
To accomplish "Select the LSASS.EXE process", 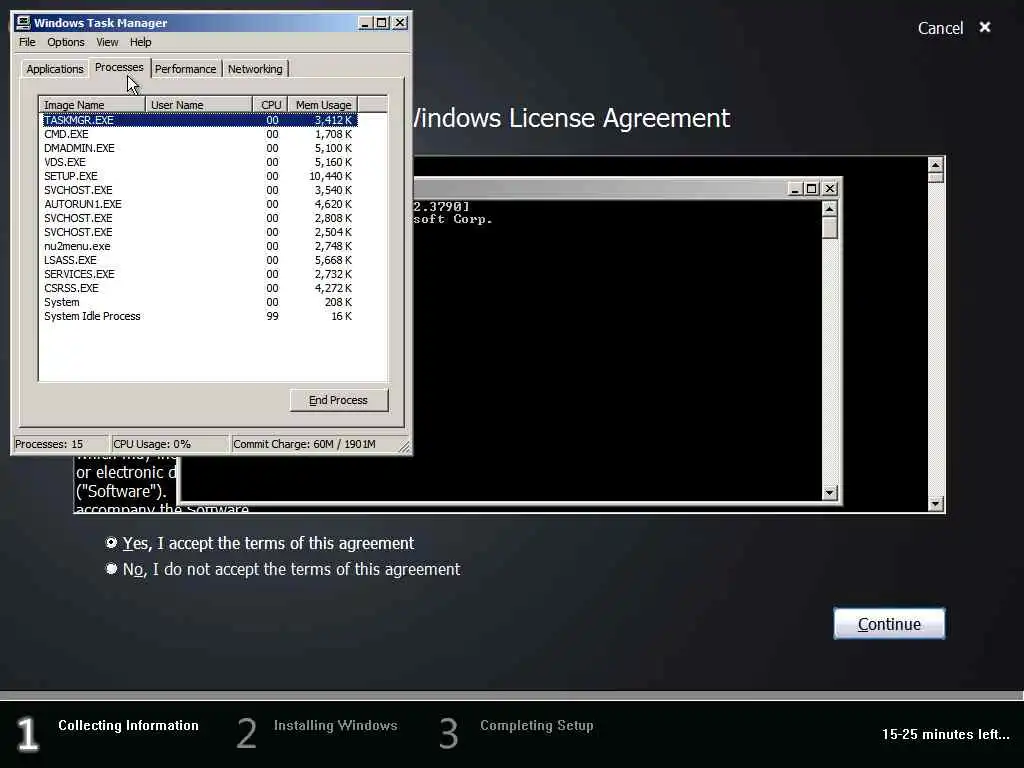I will click(x=199, y=261).
